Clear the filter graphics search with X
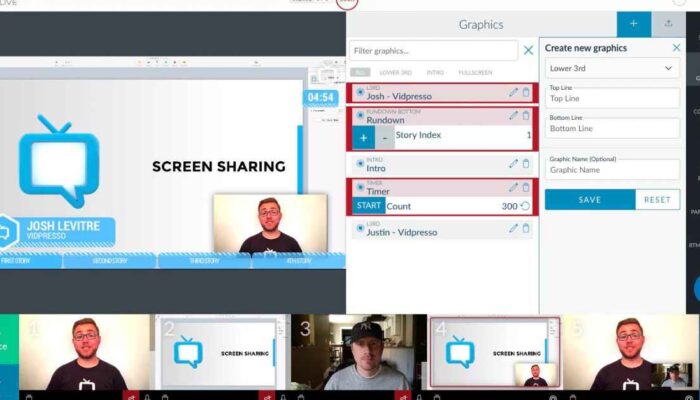700x400 pixels. point(528,50)
